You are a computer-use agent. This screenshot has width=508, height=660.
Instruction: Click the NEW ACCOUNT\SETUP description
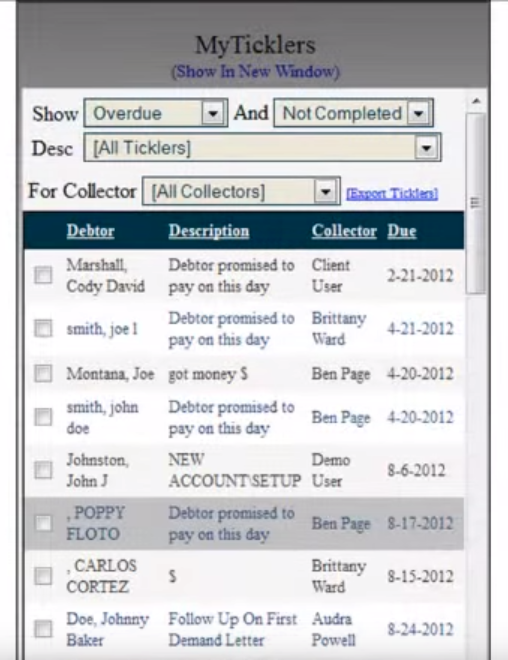[235, 470]
